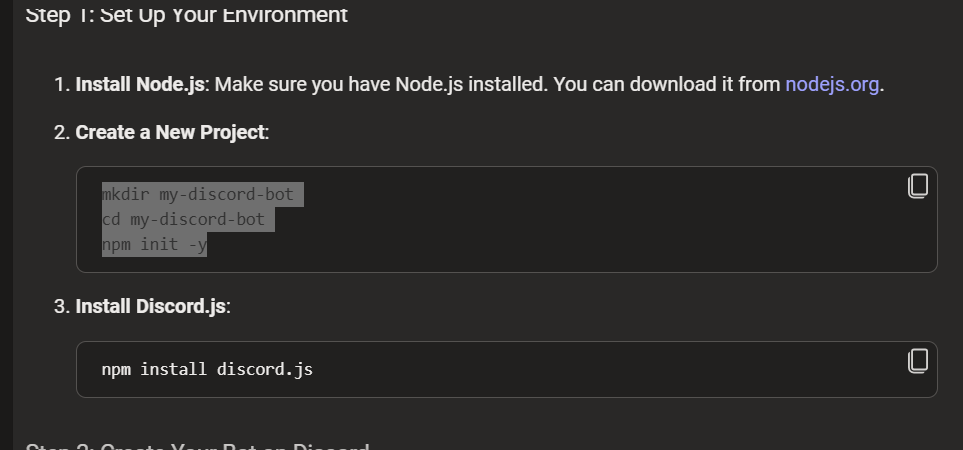Click the 'npm init -y' code line

pyautogui.click(x=154, y=244)
